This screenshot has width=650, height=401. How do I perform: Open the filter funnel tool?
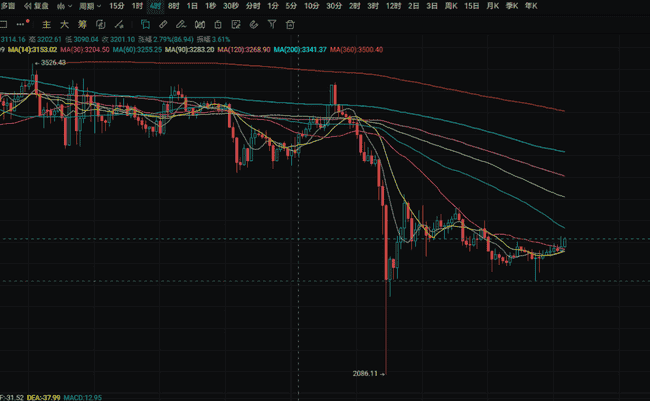(272, 23)
